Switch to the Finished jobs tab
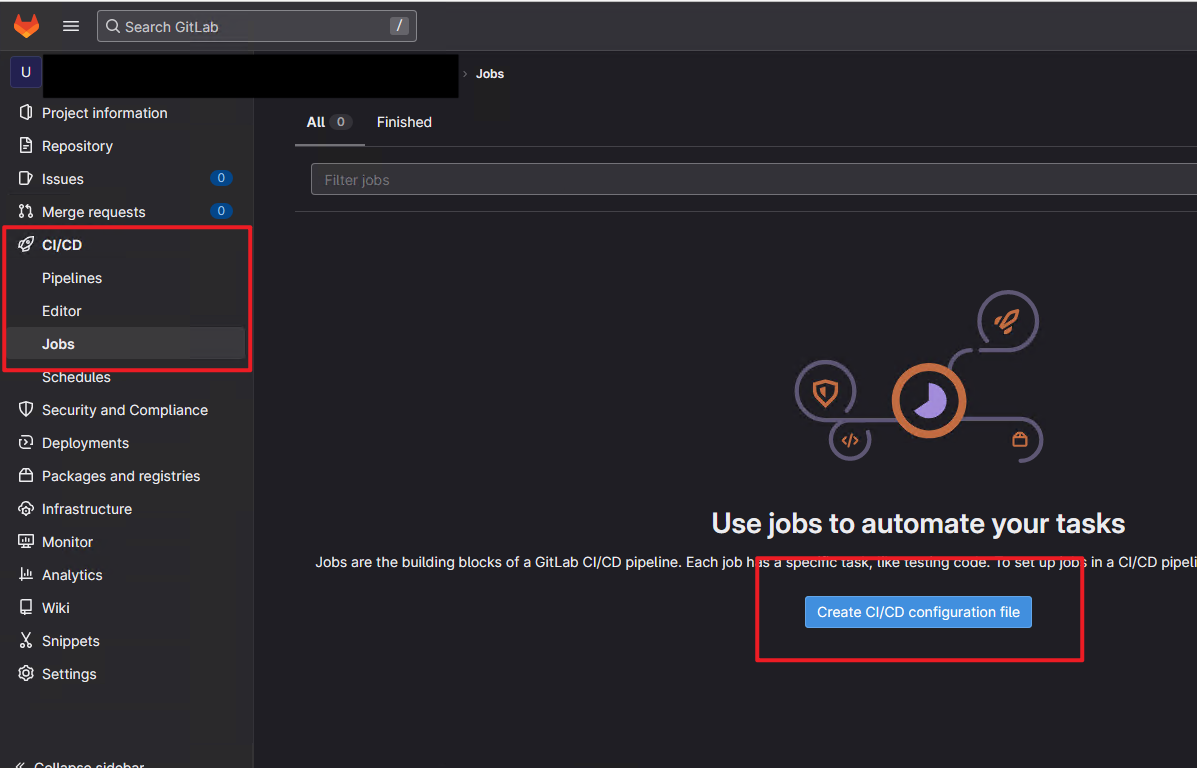Image resolution: width=1197 pixels, height=768 pixels. point(404,122)
